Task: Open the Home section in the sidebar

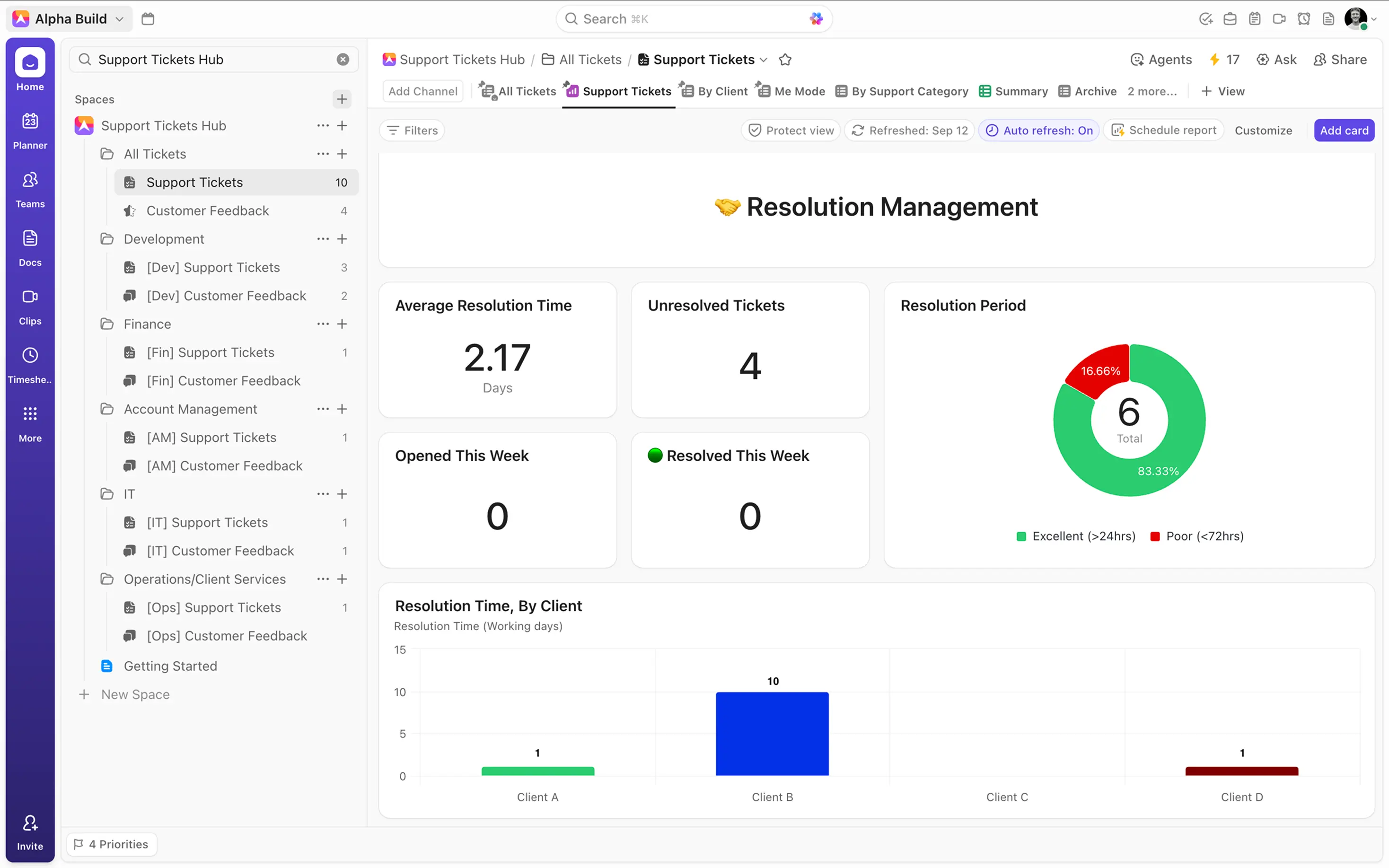Action: pyautogui.click(x=29, y=70)
